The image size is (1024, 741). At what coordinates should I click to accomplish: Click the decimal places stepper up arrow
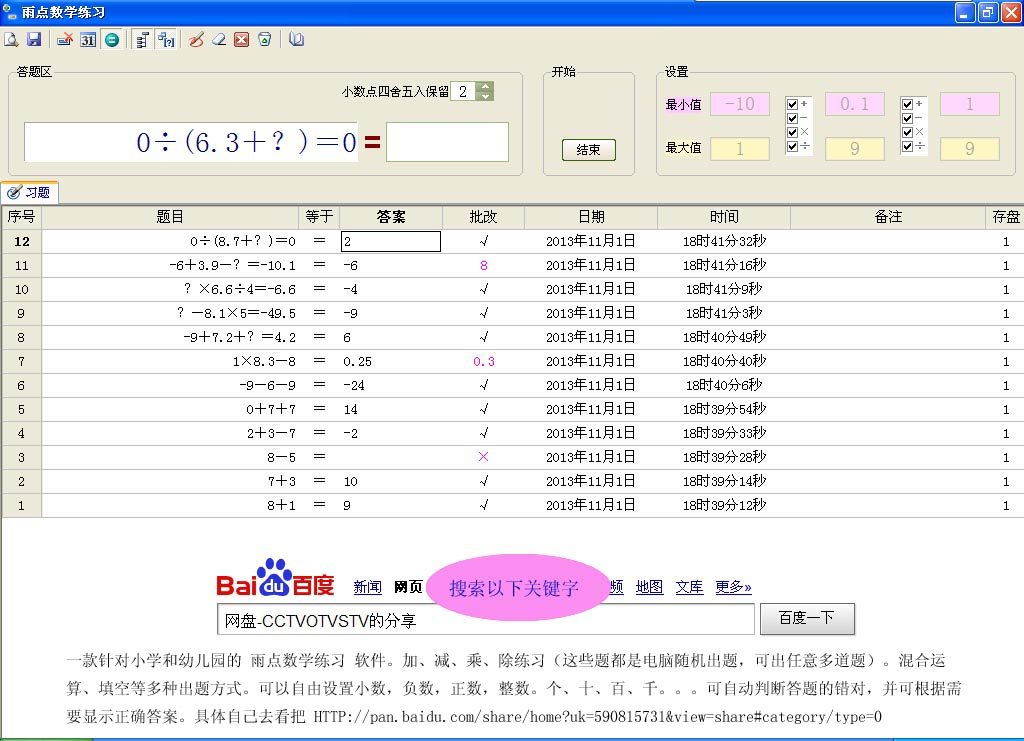pos(484,85)
